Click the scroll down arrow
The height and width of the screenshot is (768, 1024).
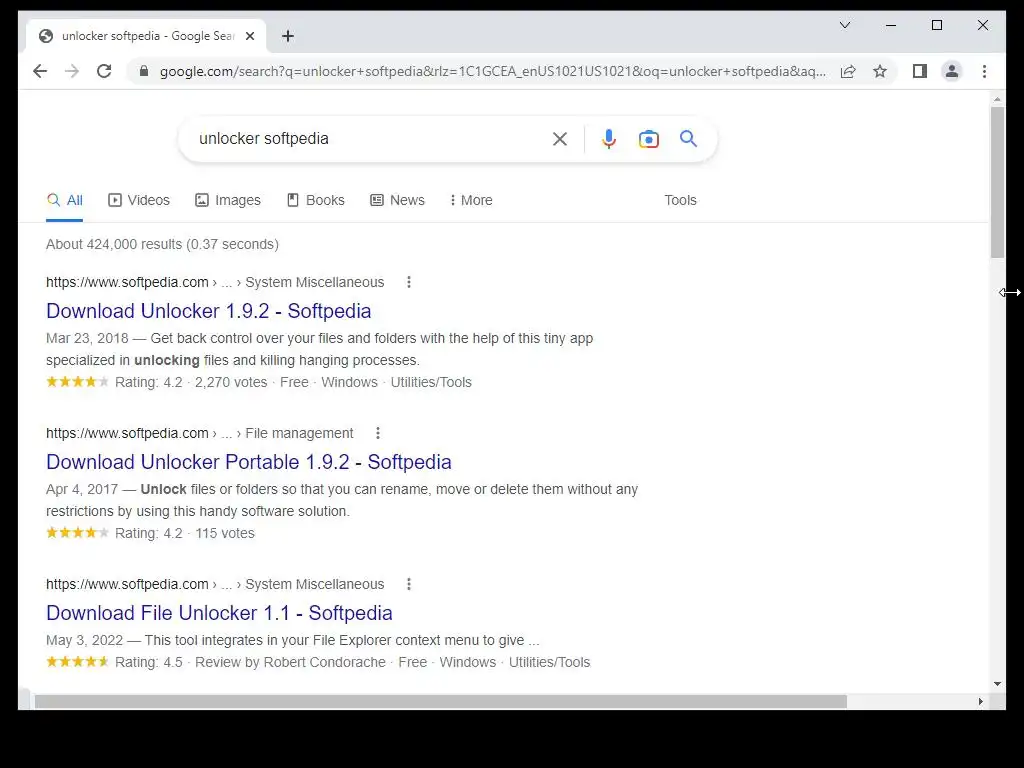[x=997, y=684]
